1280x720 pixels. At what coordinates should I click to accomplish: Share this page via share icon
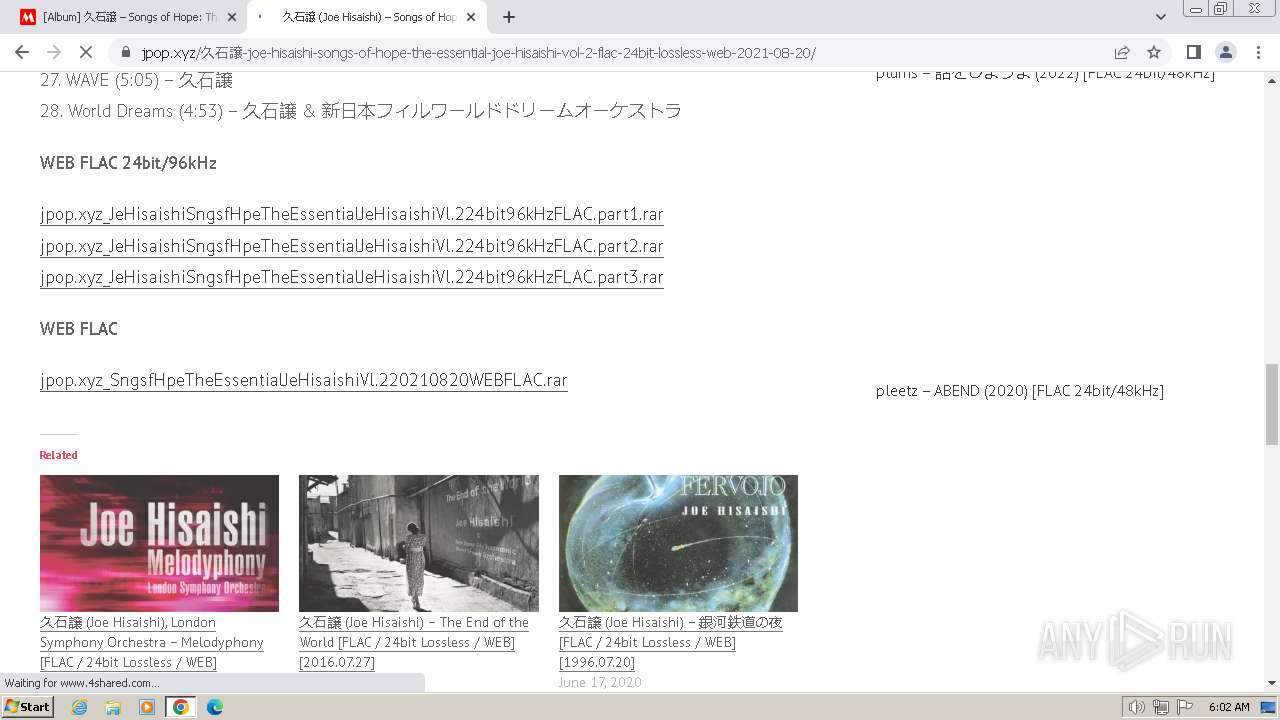pos(1122,52)
